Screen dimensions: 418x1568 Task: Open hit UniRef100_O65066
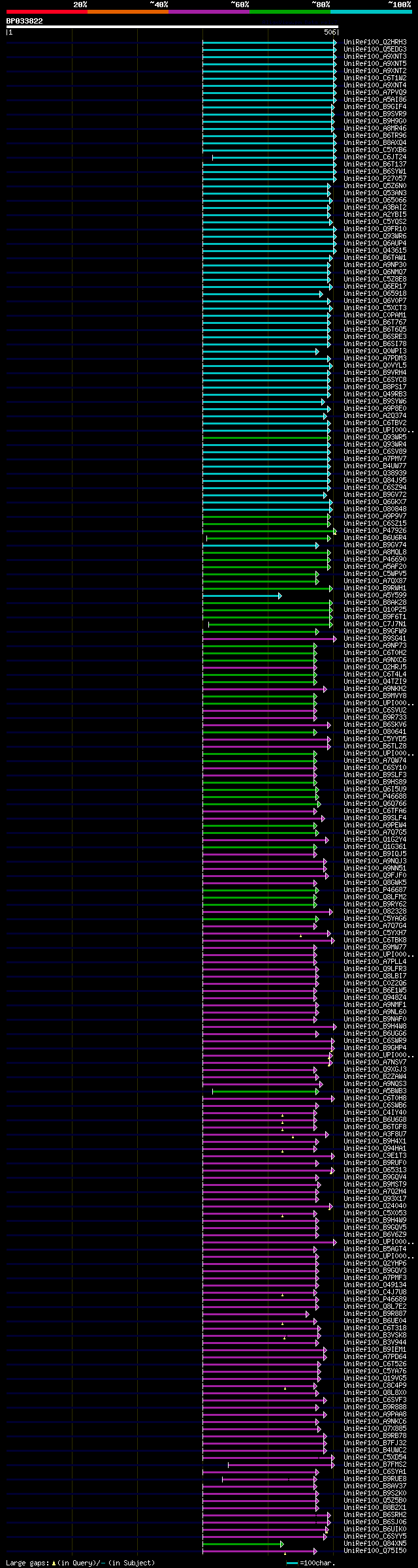click(375, 200)
